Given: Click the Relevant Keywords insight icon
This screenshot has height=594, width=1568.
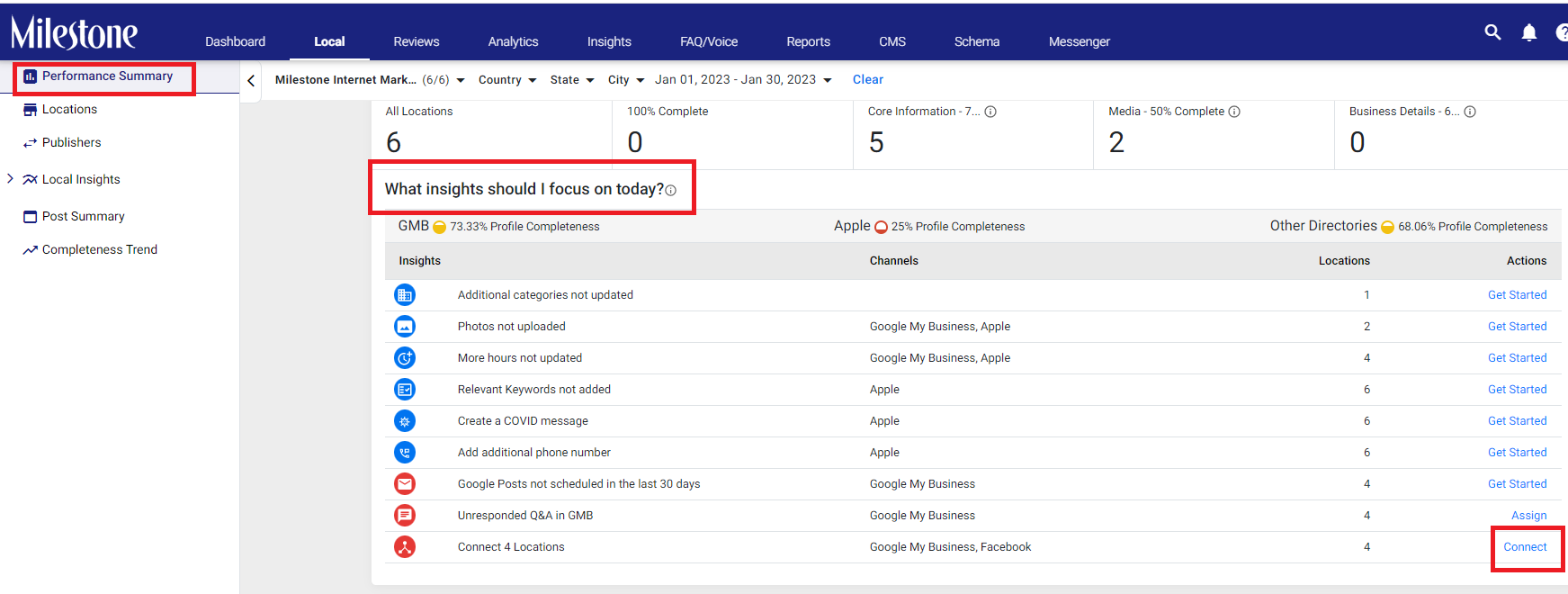Looking at the screenshot, I should 405,389.
